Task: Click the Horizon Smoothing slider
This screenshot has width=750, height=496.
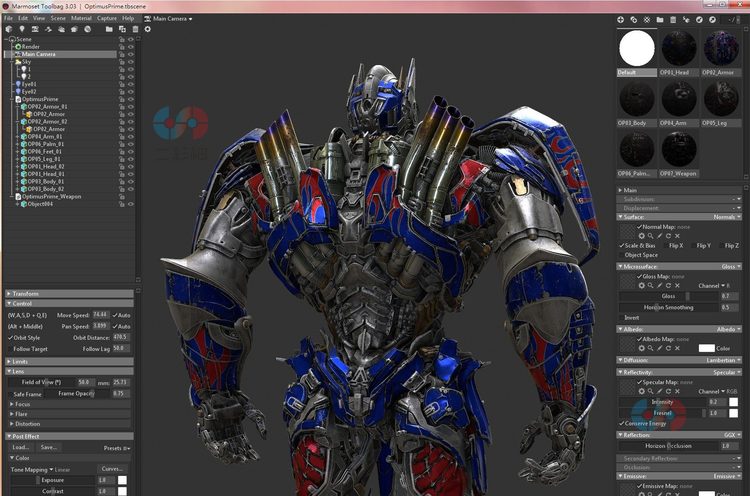Action: coord(669,308)
